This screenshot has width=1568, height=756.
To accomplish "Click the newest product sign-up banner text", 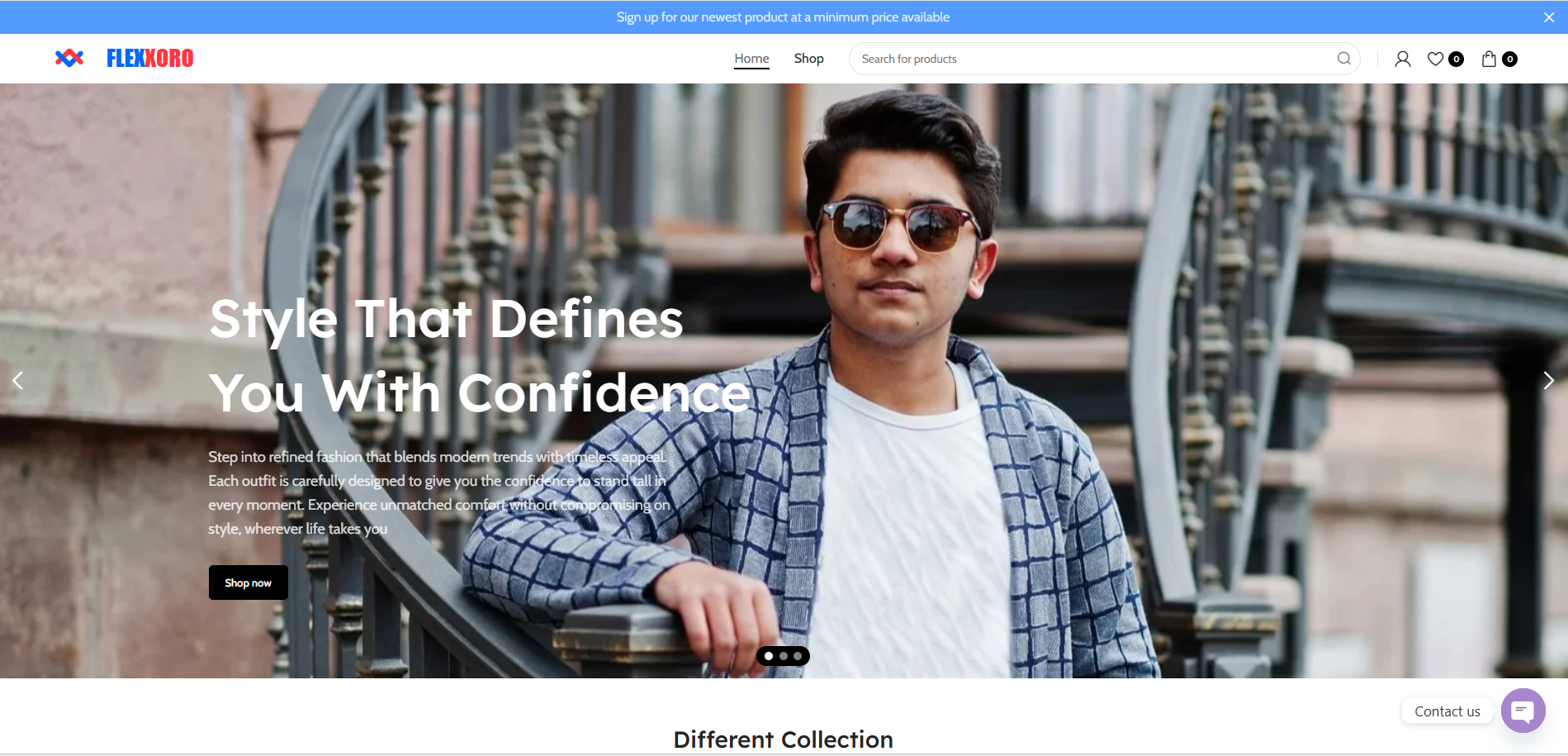I will pyautogui.click(x=783, y=17).
